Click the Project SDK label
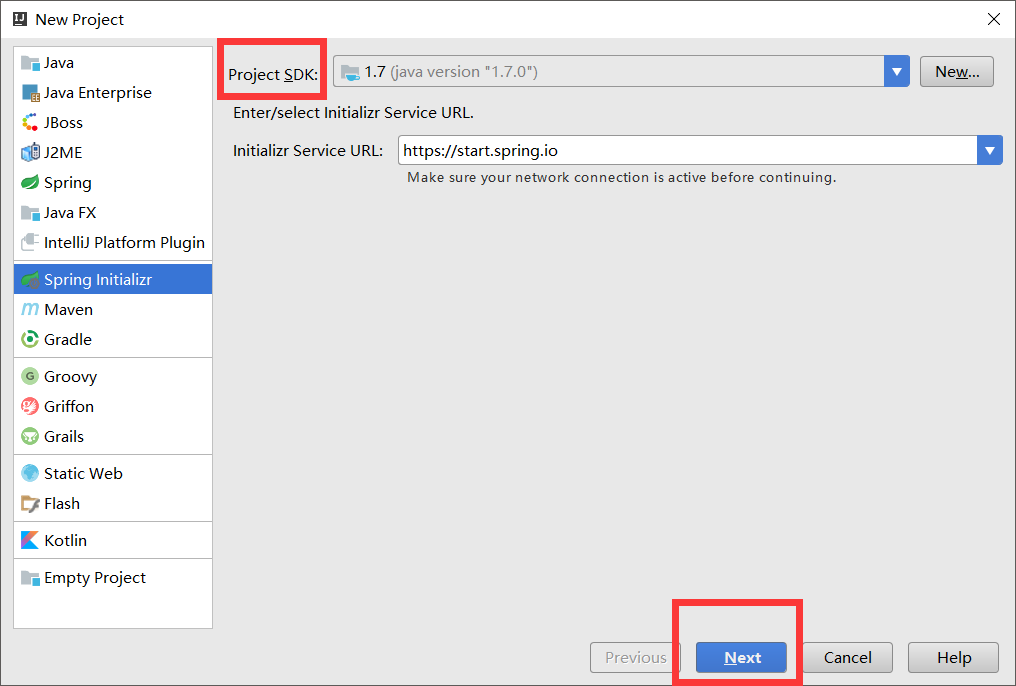 pos(273,75)
